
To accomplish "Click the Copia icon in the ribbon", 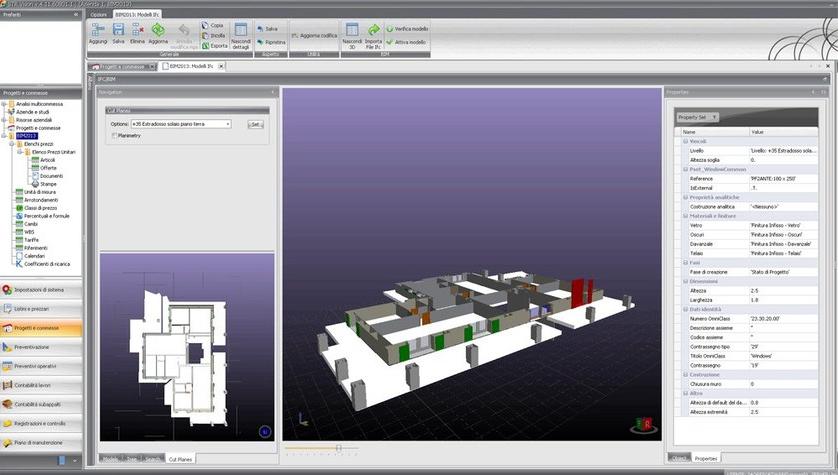I will pos(205,25).
